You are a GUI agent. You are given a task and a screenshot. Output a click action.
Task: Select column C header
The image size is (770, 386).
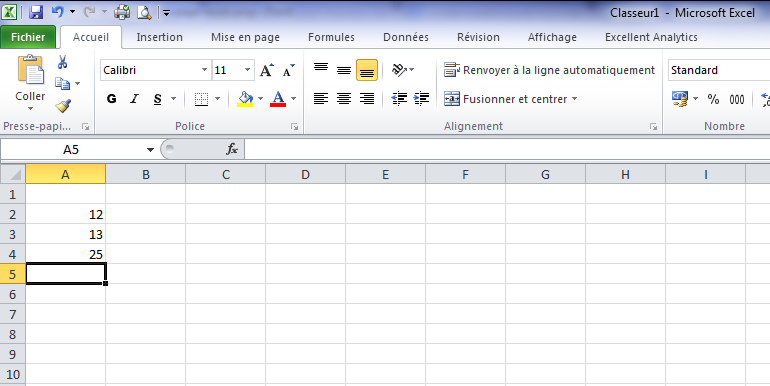(x=225, y=174)
